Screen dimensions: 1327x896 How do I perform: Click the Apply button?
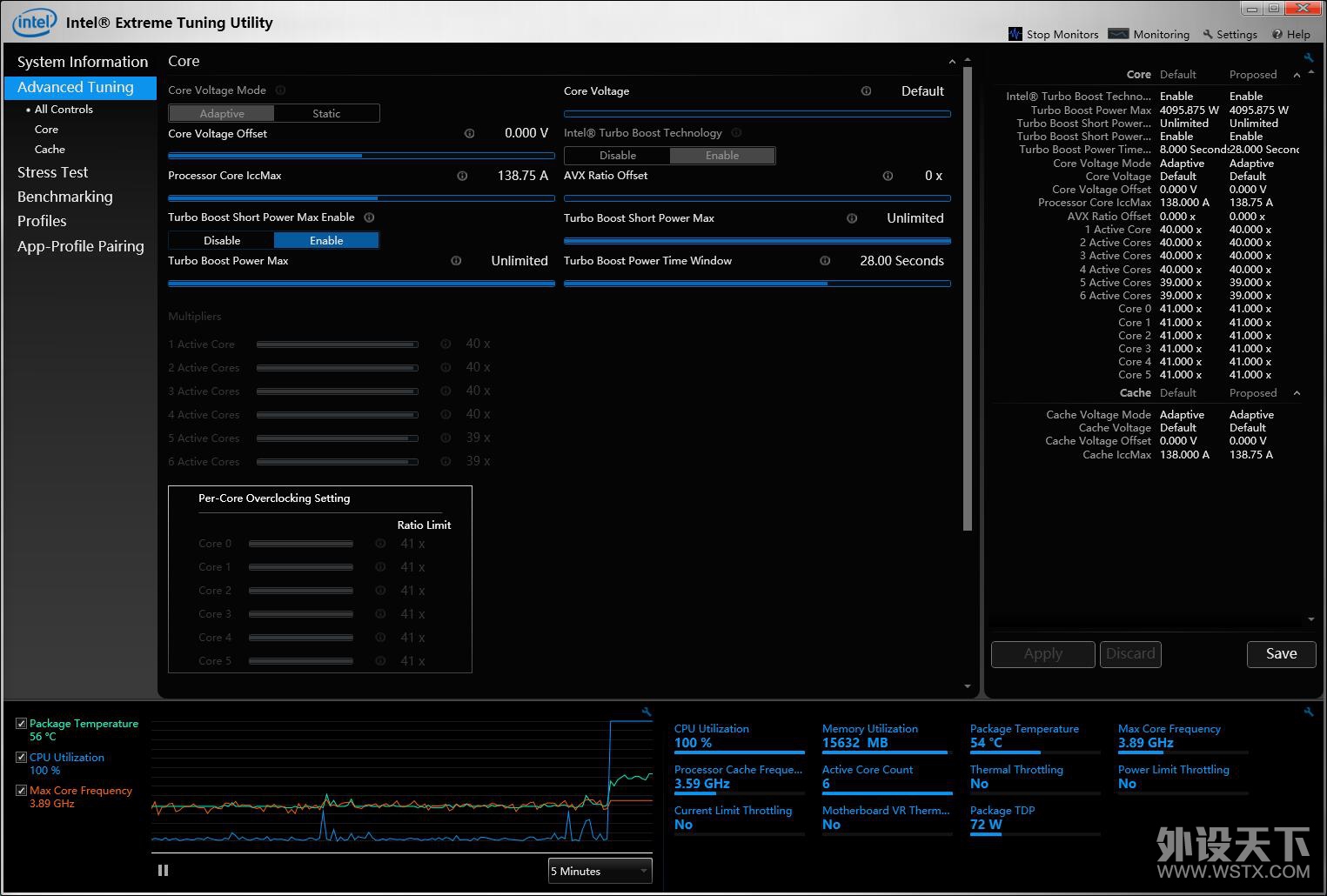pos(1043,653)
